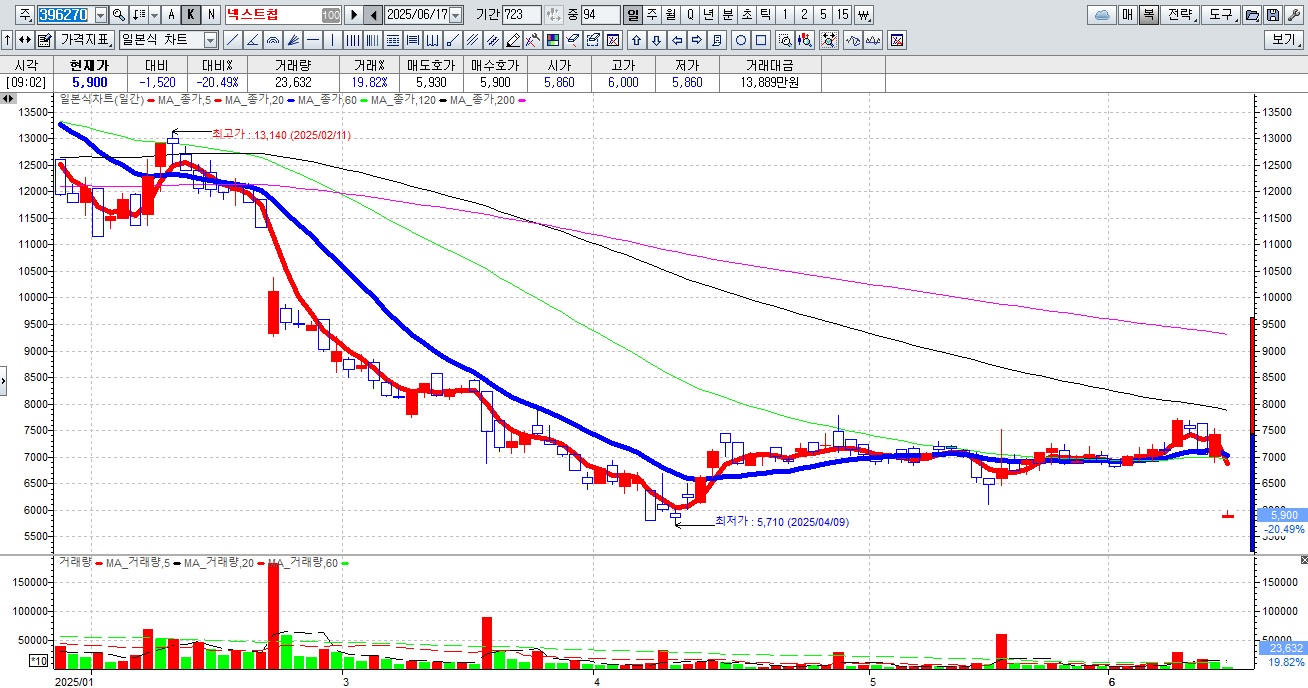Select the 5 interval preset
Image resolution: width=1308 pixels, height=688 pixels.
tap(823, 15)
